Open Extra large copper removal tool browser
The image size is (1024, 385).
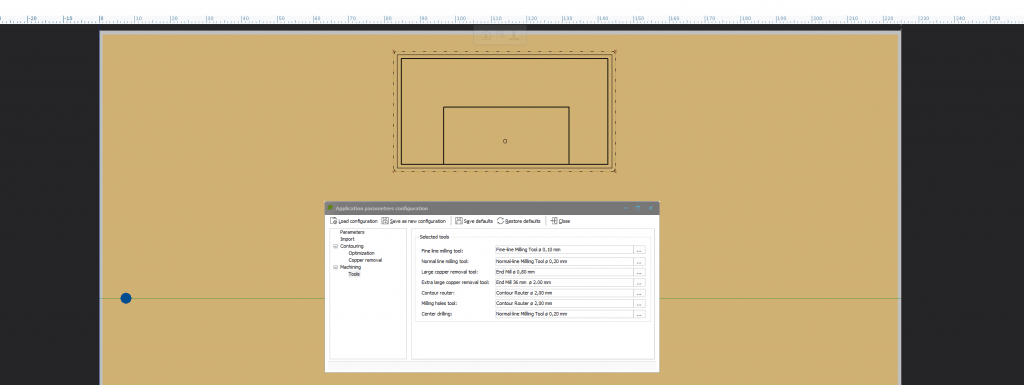(x=640, y=283)
